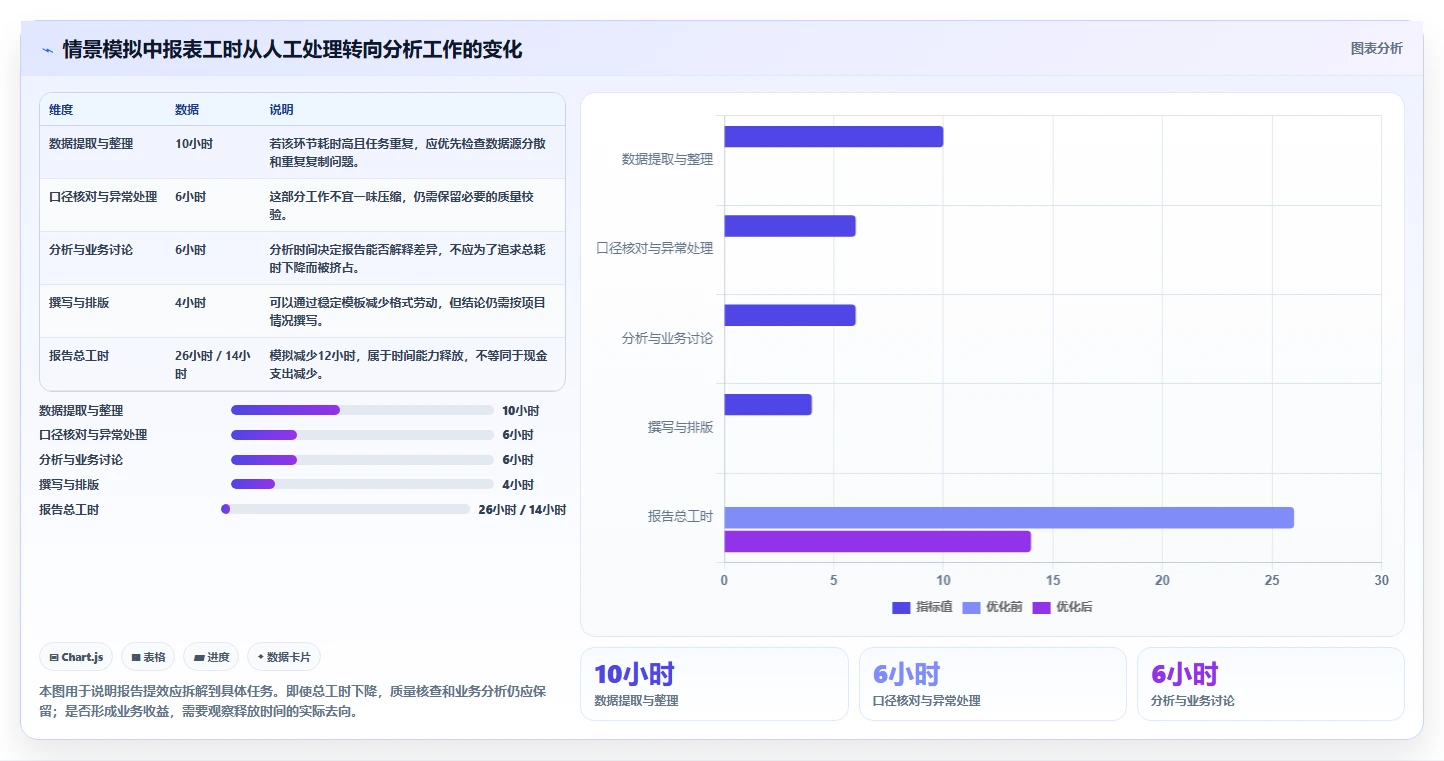Click the 分析与业务讨论 chart bar
This screenshot has height=761, width=1444.
pos(789,315)
